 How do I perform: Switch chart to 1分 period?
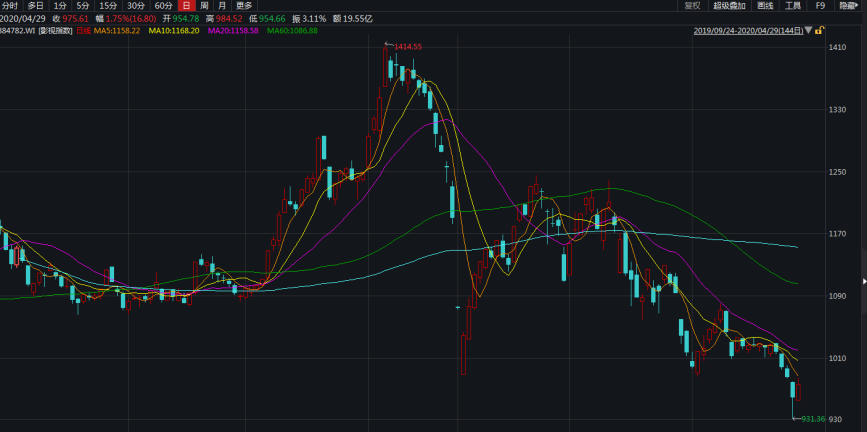(x=60, y=6)
